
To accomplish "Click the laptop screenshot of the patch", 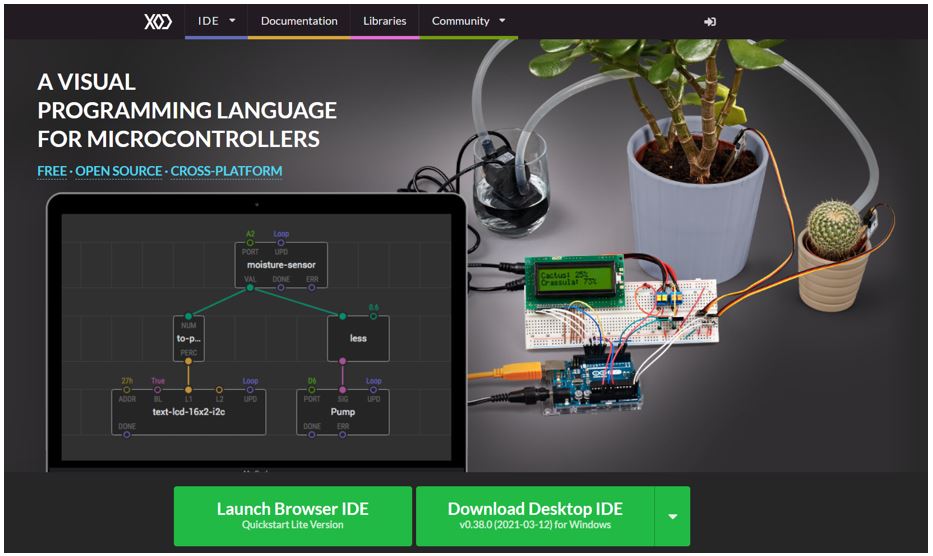I will tap(256, 337).
